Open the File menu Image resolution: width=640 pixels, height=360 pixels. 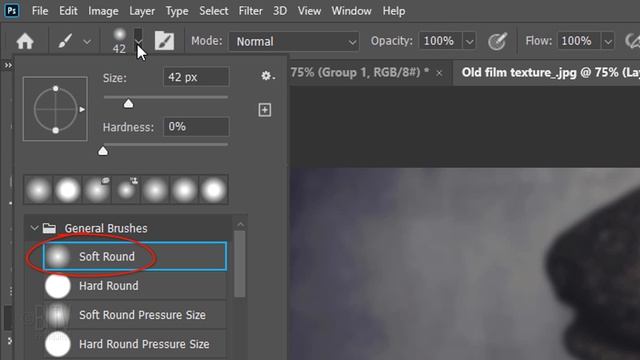tap(40, 11)
